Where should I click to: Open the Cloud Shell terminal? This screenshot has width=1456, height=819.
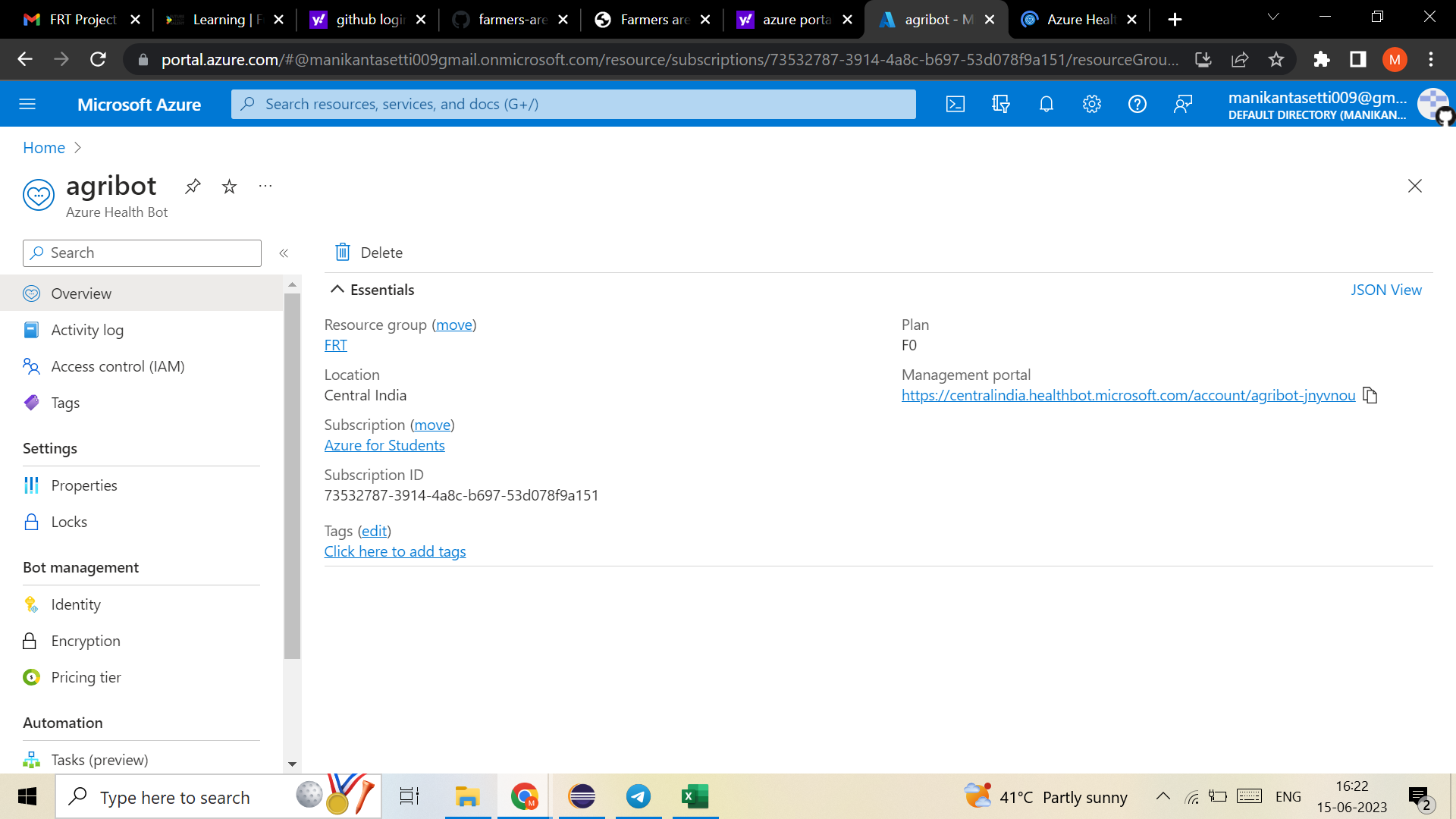(x=955, y=104)
